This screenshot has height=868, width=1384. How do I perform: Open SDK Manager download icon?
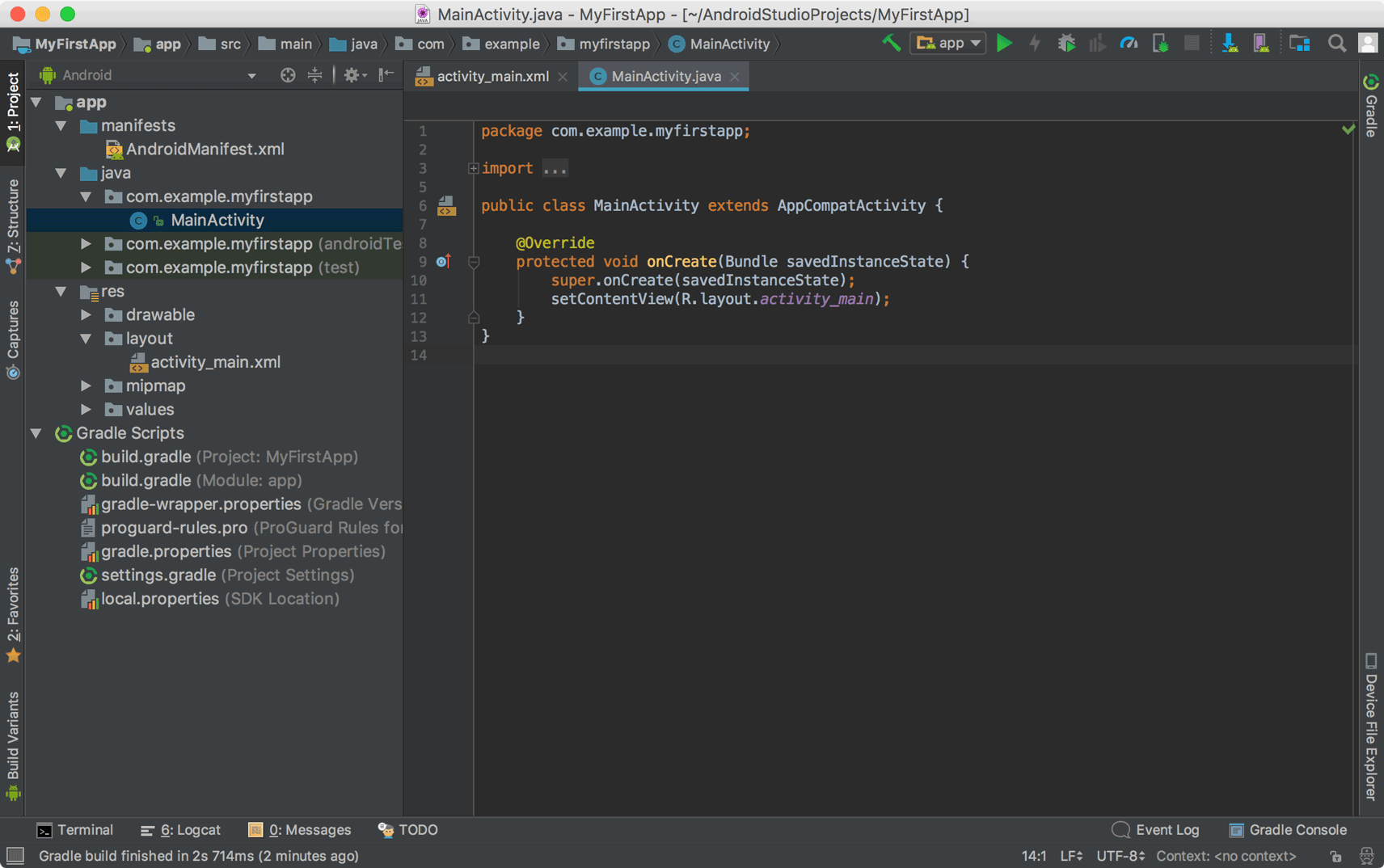click(1230, 44)
